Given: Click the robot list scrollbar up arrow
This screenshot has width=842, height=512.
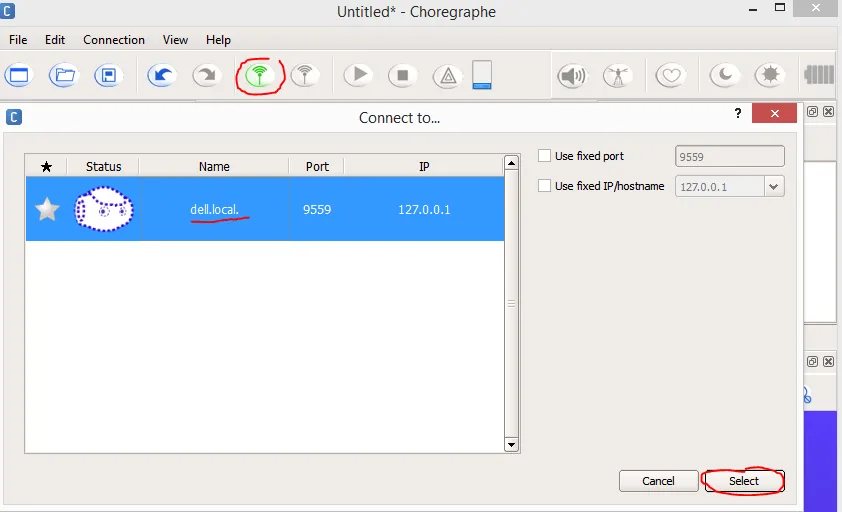Looking at the screenshot, I should (511, 163).
